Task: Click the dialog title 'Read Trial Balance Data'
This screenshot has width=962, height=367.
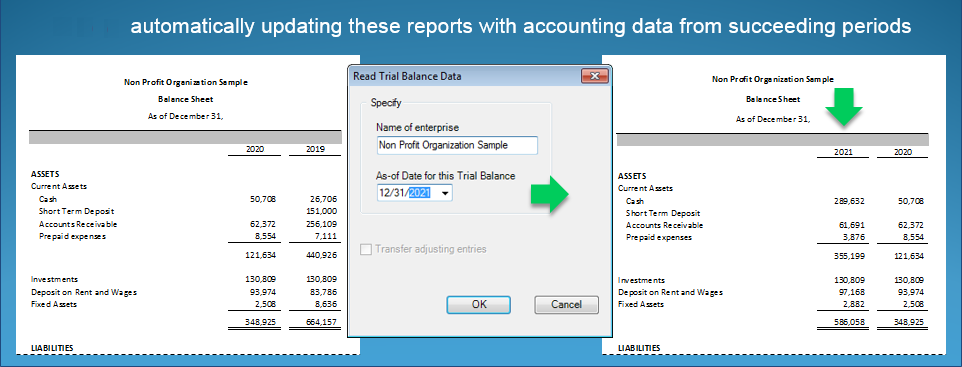Action: [407, 76]
